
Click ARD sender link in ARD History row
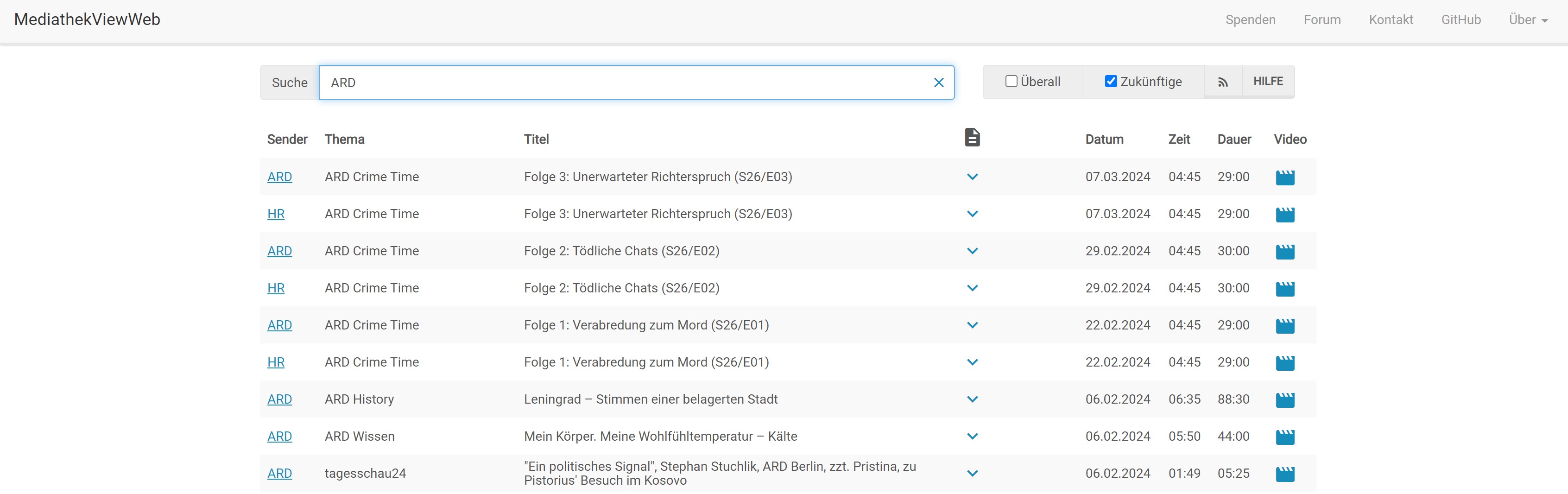pyautogui.click(x=279, y=400)
